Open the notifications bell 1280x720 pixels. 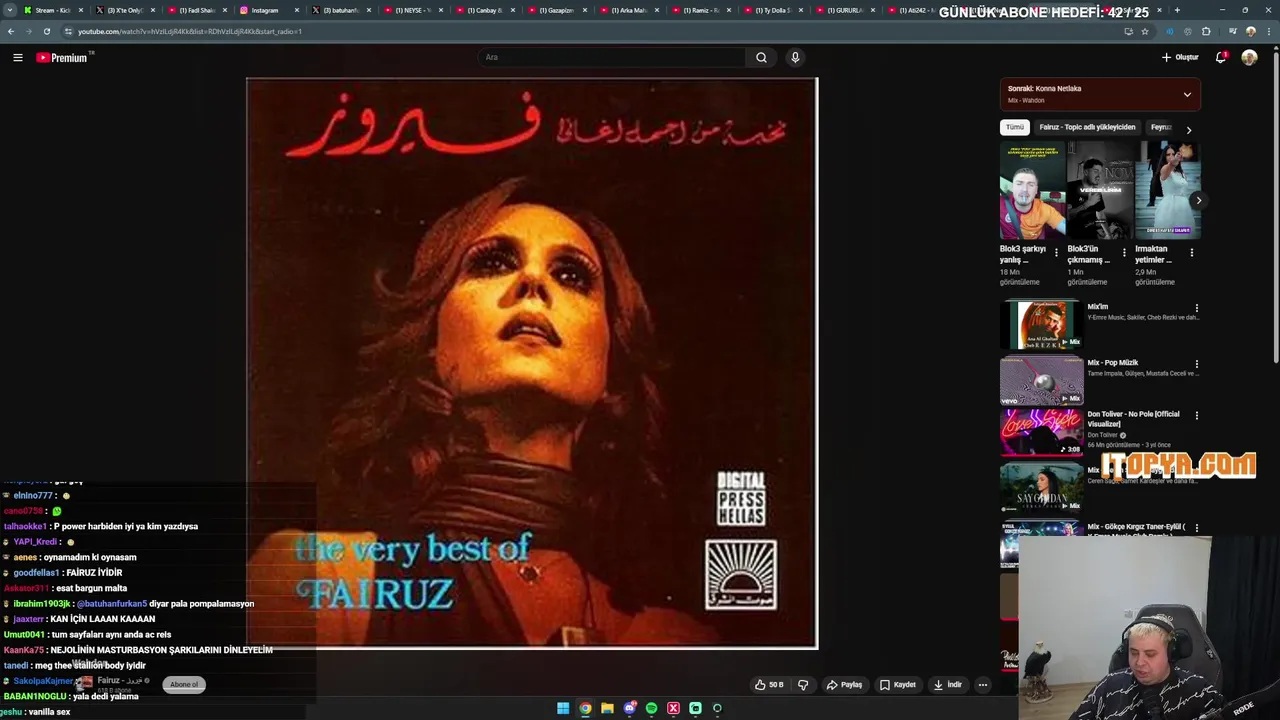click(1221, 57)
